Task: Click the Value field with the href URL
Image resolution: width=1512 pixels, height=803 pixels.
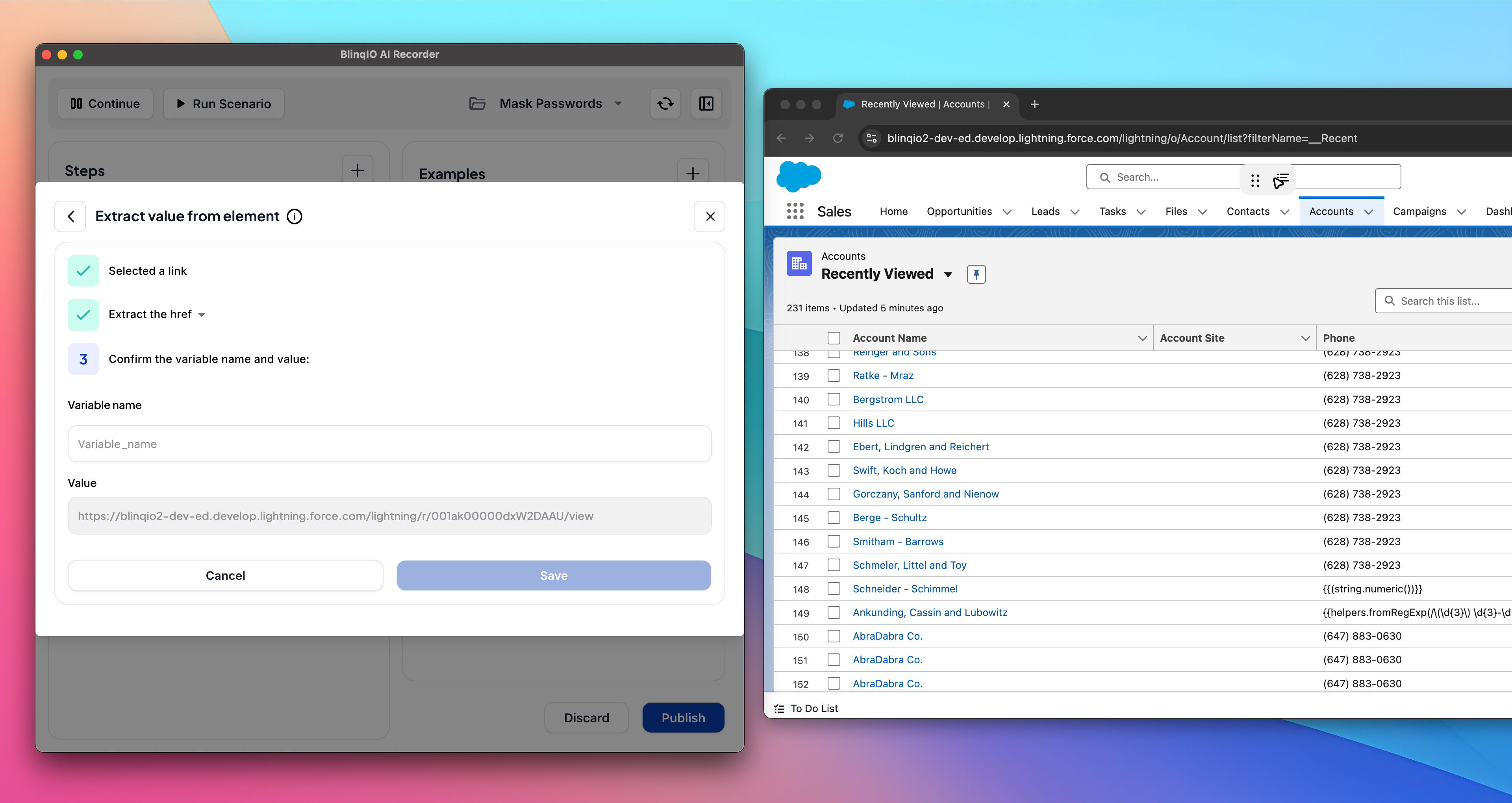Action: (x=390, y=516)
